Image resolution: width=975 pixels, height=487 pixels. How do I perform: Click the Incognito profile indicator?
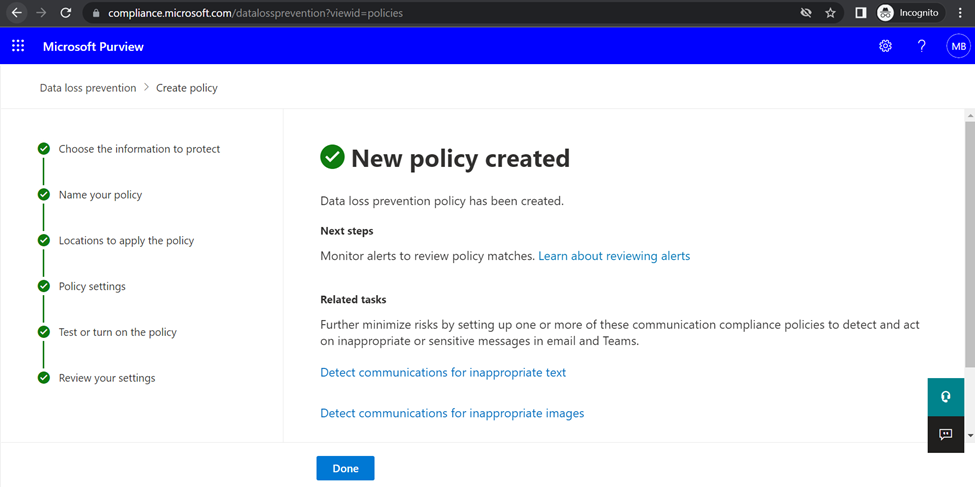pyautogui.click(x=908, y=12)
